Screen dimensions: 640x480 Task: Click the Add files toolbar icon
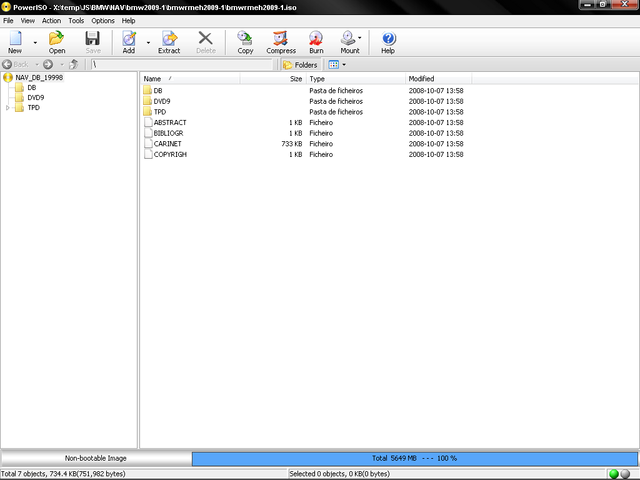129,42
